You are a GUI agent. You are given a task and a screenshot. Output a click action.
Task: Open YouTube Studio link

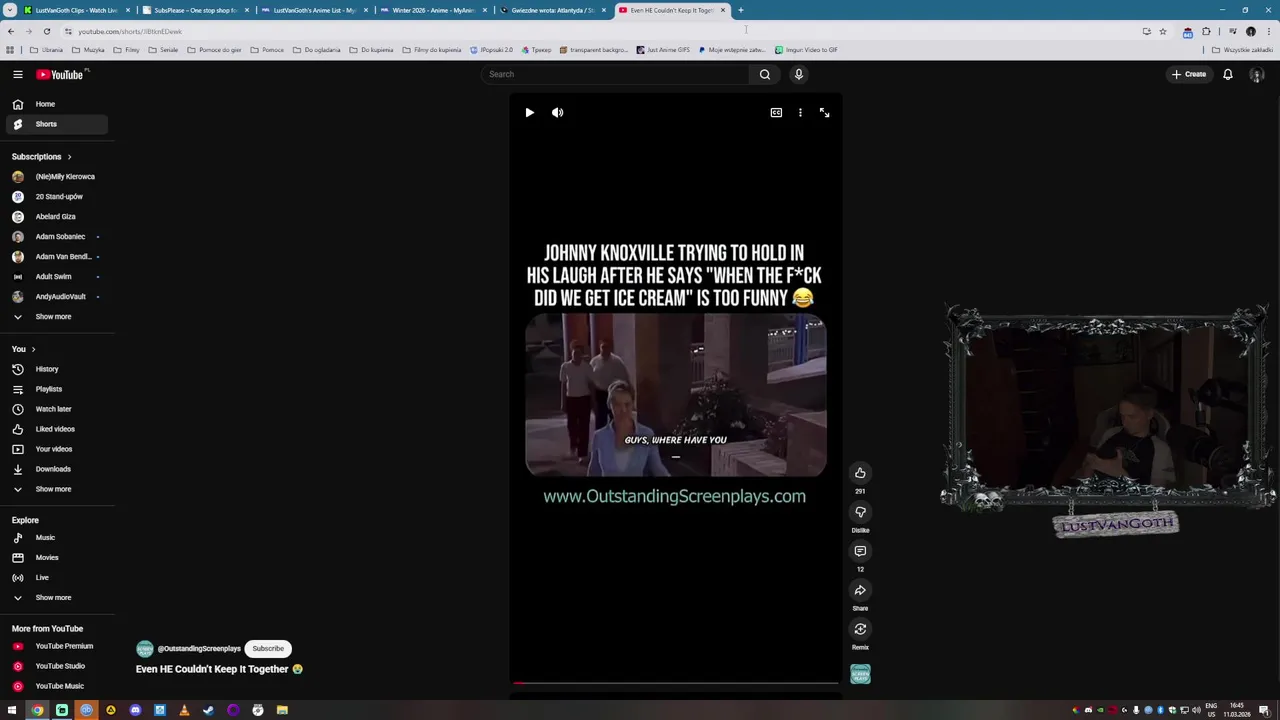coord(56,666)
